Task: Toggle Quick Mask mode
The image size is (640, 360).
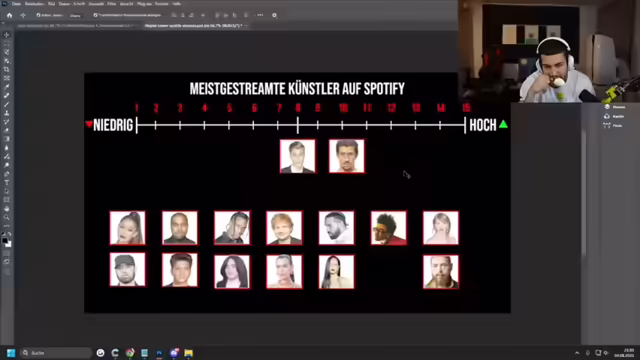Action: click(x=7, y=253)
